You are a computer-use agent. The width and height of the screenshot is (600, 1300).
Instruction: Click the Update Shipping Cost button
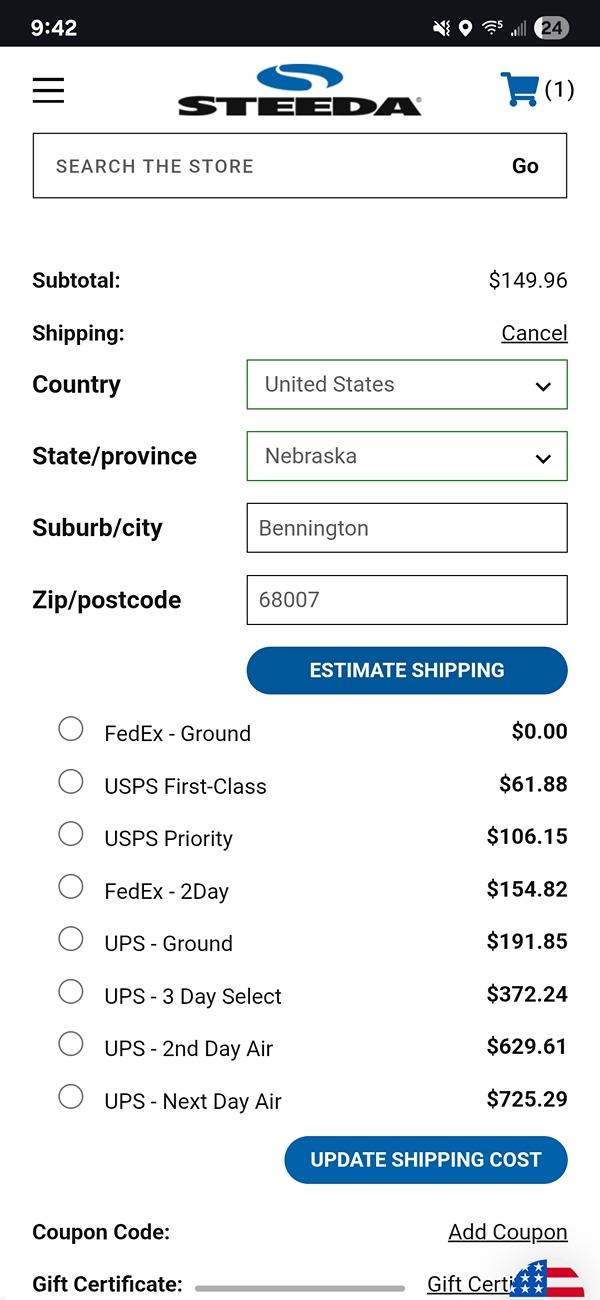tap(426, 1160)
